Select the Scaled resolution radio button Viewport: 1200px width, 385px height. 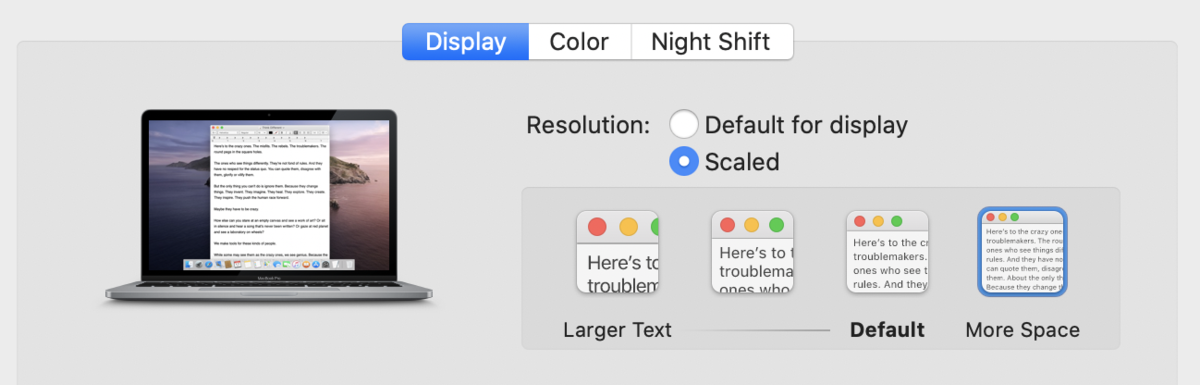684,162
